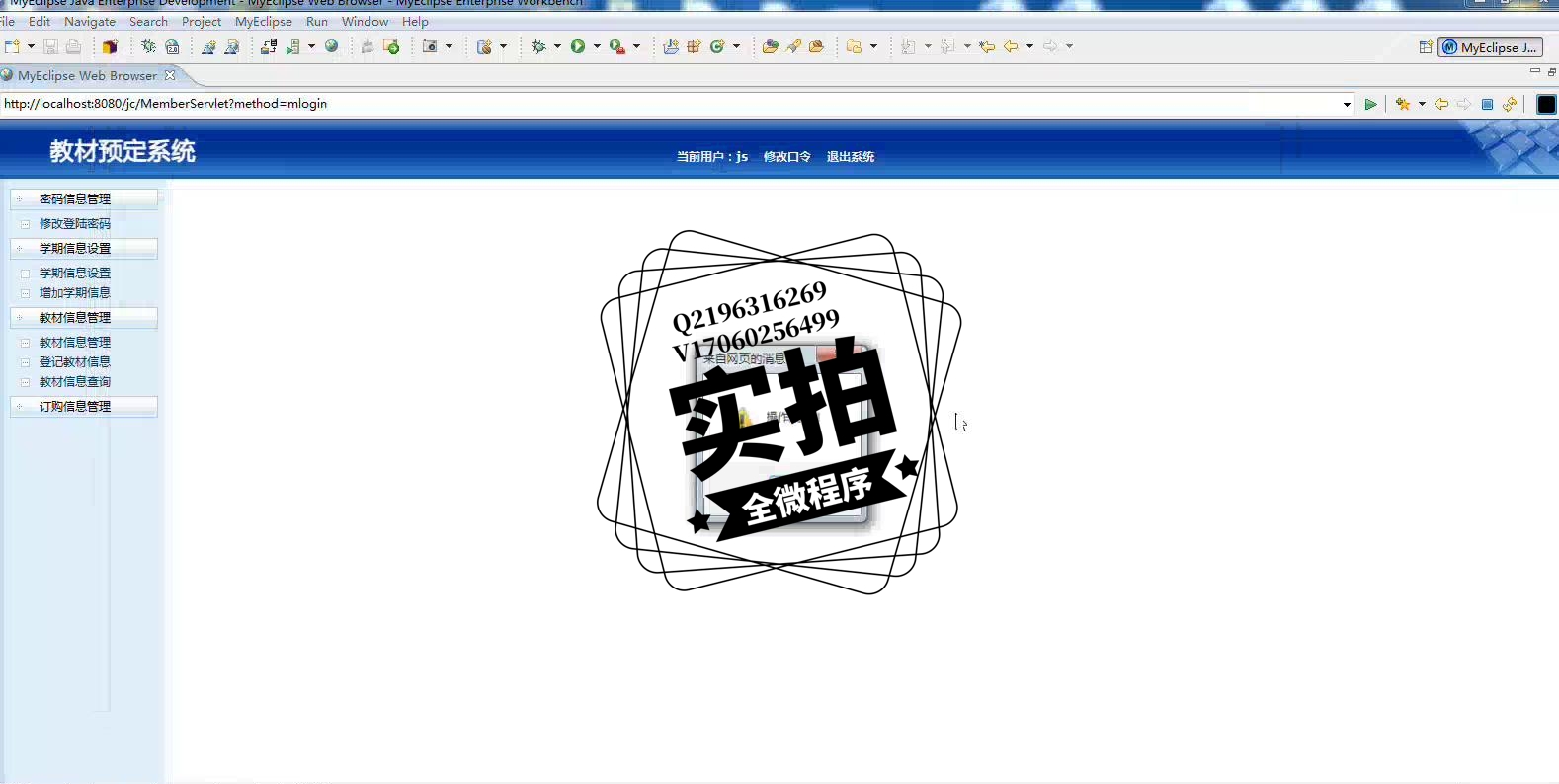Open the 修改登陆密码 sidebar link

tap(75, 224)
